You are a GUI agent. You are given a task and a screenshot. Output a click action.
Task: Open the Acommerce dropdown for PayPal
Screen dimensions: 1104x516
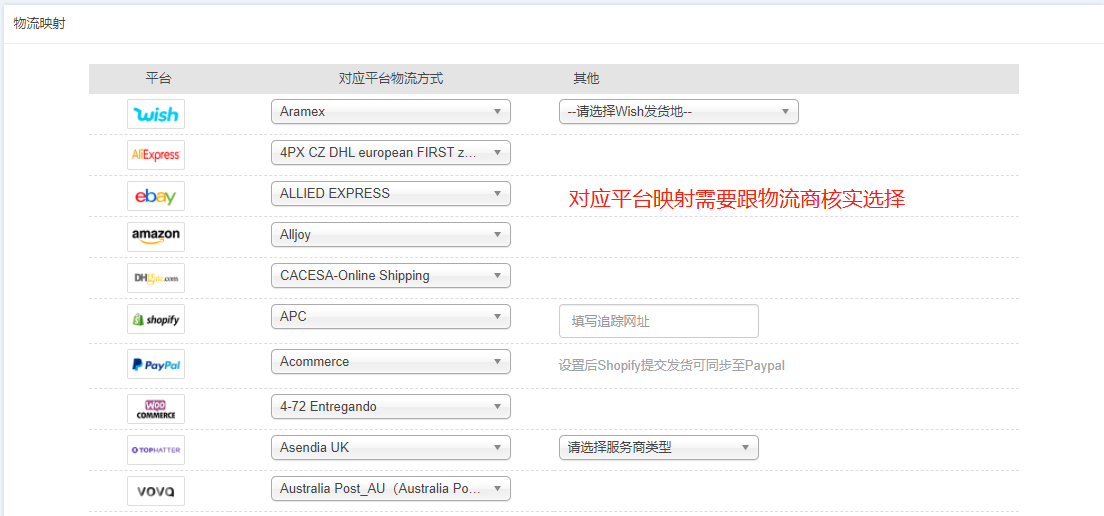coord(391,361)
